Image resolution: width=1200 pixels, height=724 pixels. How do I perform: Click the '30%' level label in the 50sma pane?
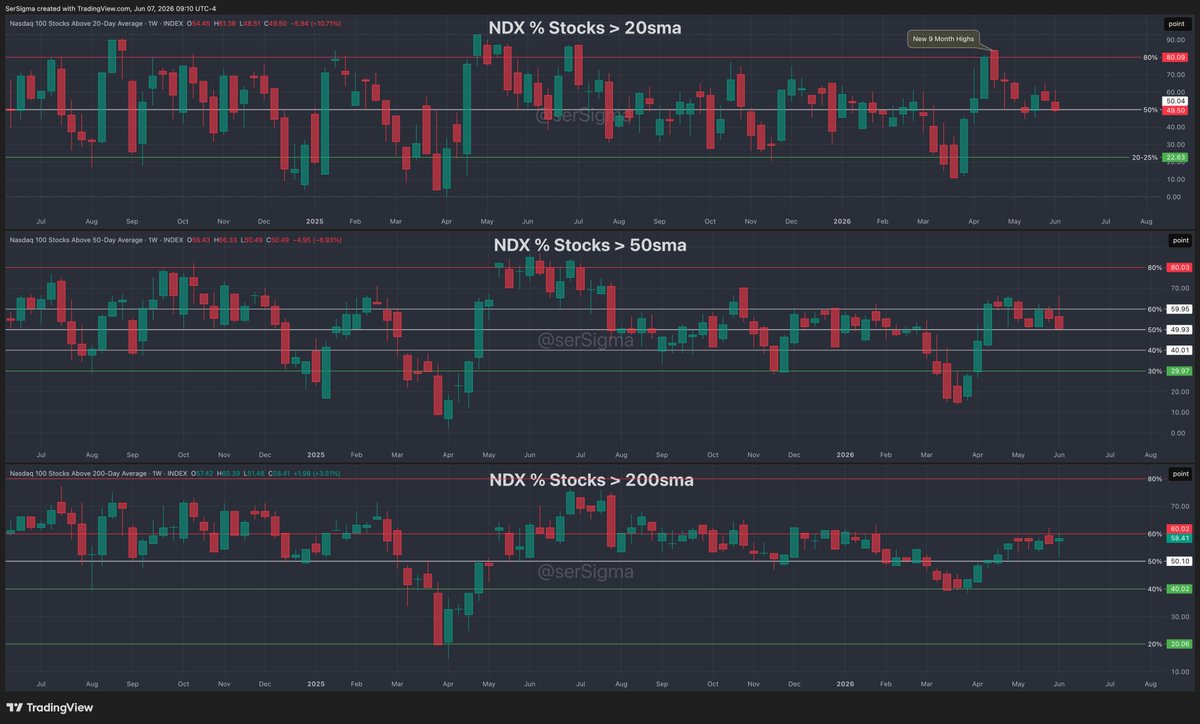(1154, 371)
